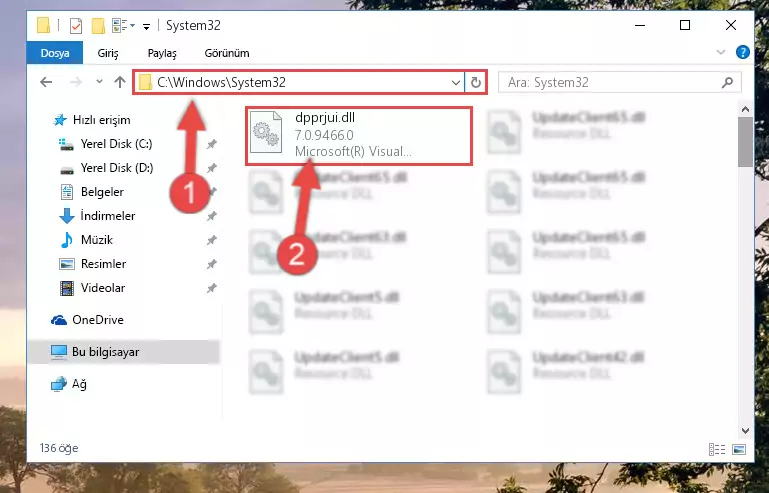769x493 pixels.
Task: Click the Properties icon in quick access toolbar
Action: (76, 26)
